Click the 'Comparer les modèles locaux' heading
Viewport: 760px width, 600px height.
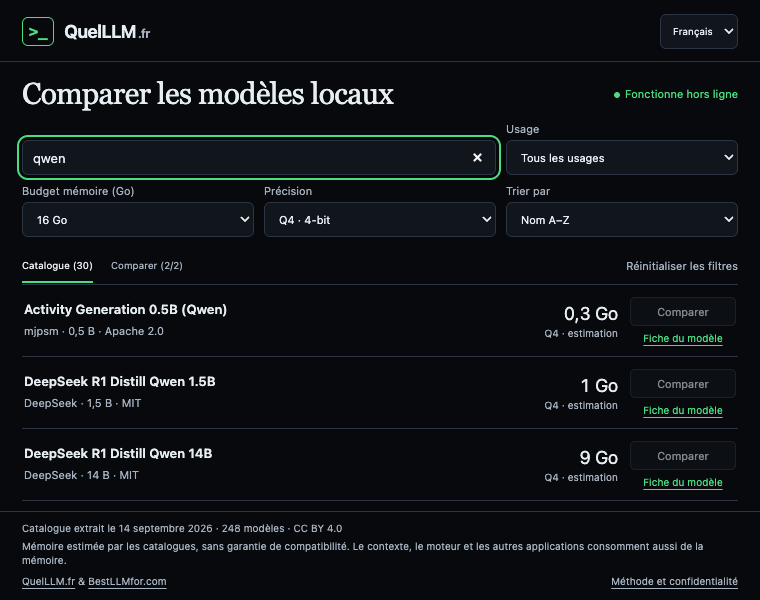coord(208,94)
